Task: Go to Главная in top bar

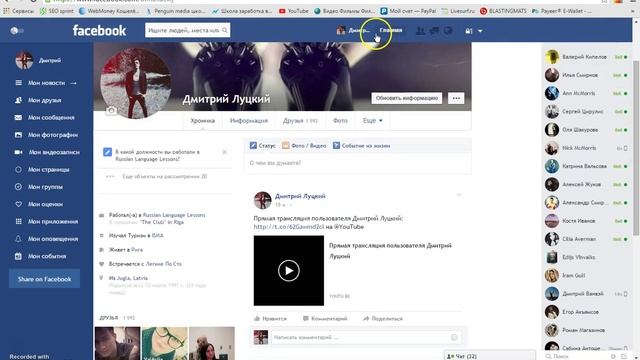Action: pyautogui.click(x=391, y=30)
